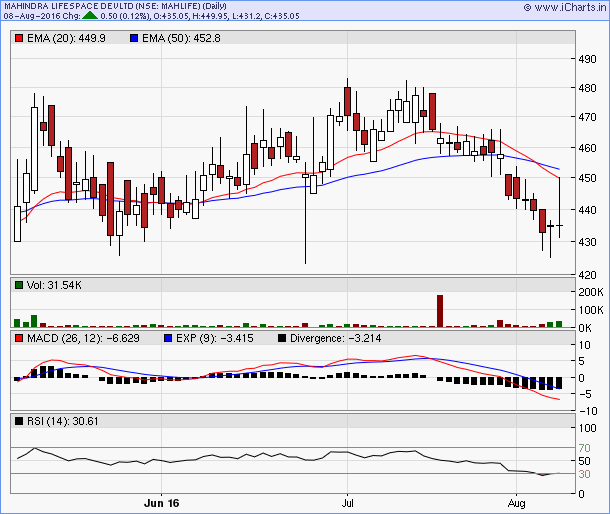
Task: Click the 0.50 (0.12%) change value
Action: pos(125,16)
